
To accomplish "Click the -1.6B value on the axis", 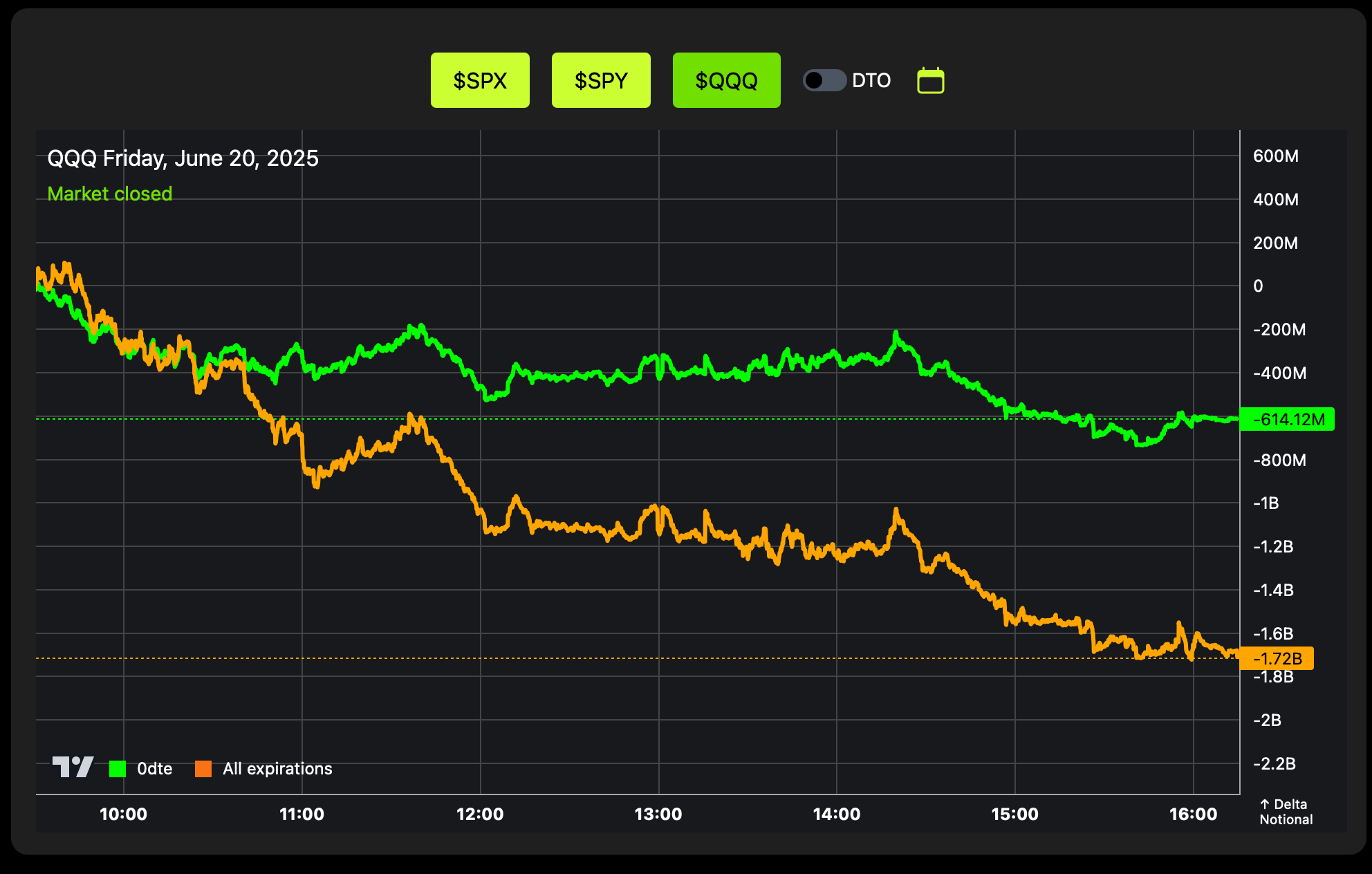I will [1273, 634].
